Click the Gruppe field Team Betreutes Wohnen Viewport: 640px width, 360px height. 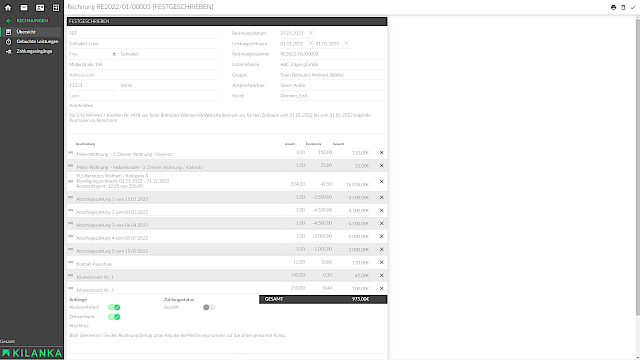point(331,75)
